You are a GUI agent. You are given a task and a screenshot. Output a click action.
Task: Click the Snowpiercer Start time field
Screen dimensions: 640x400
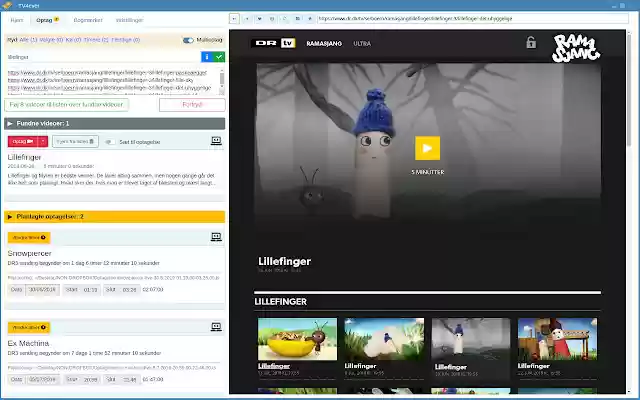[91, 289]
